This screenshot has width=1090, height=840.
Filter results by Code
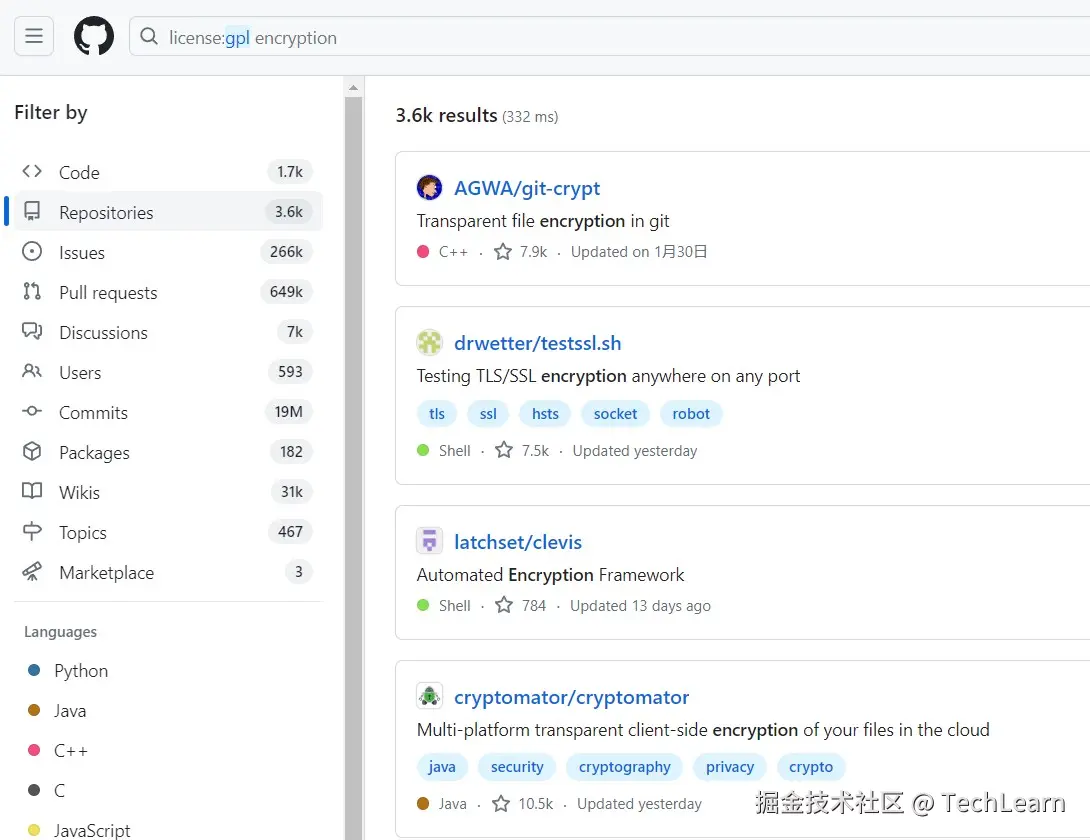pyautogui.click(x=168, y=172)
